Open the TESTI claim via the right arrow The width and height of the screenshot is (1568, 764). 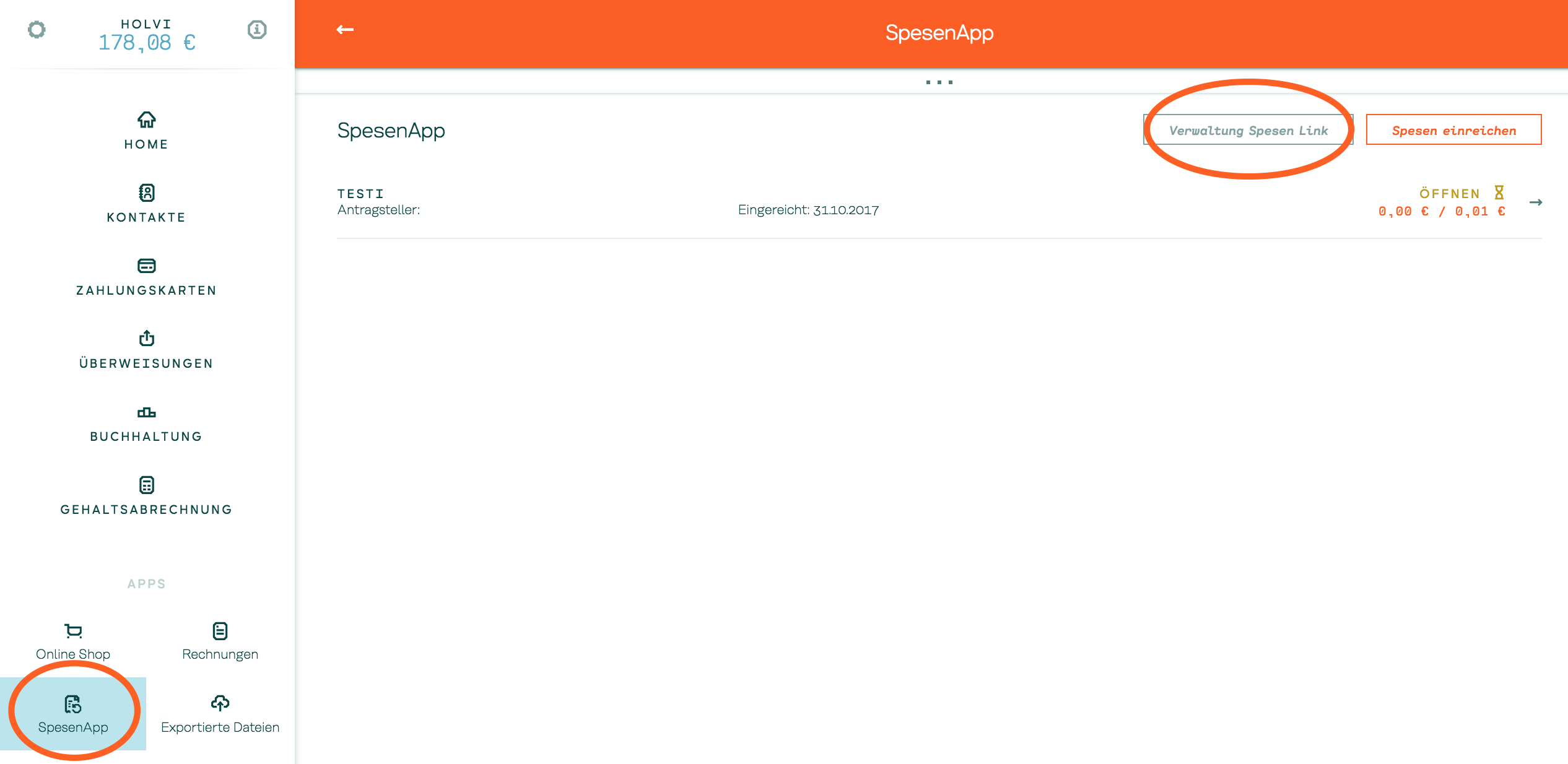tap(1536, 202)
